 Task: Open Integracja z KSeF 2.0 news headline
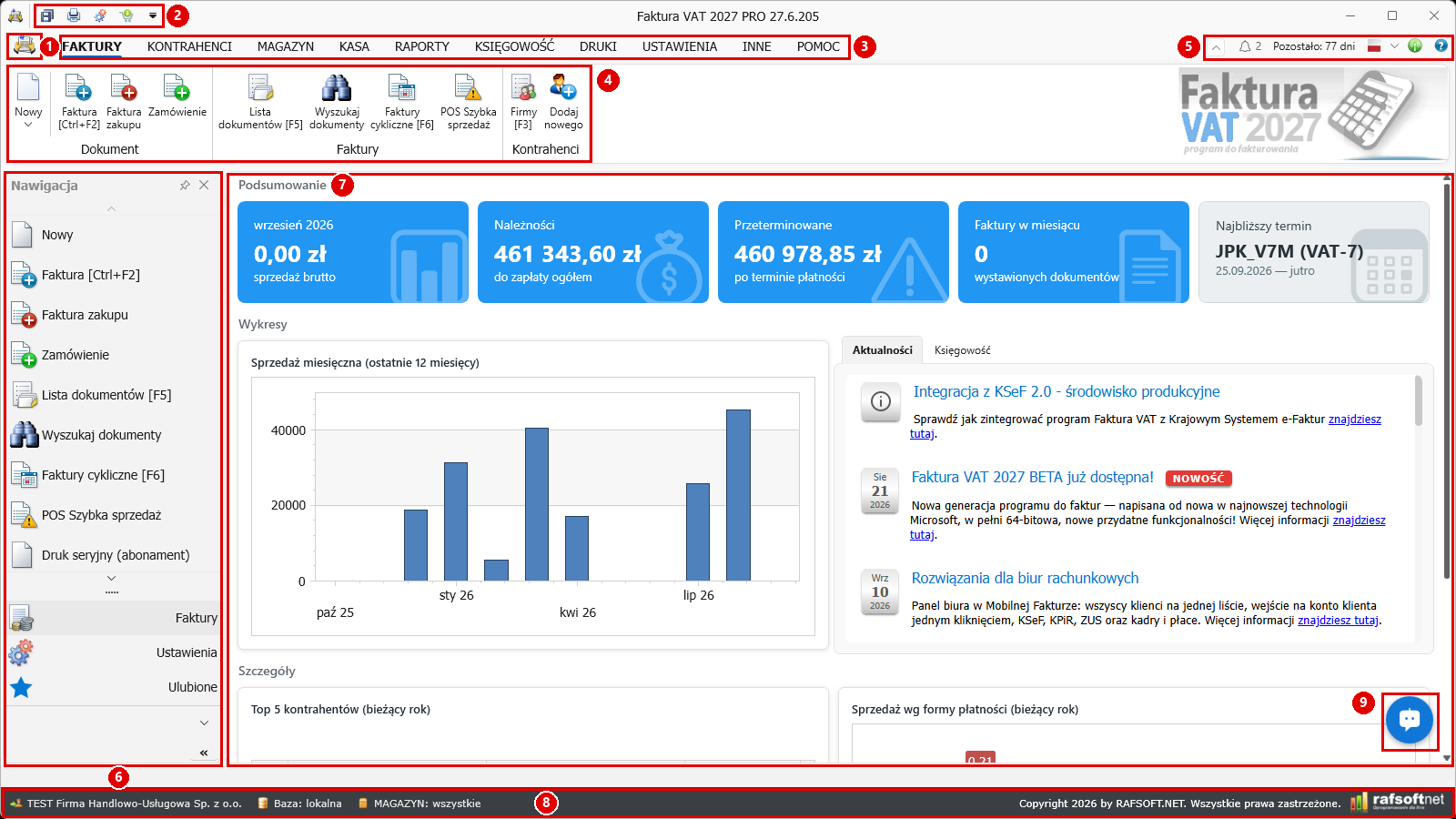coord(1067,391)
